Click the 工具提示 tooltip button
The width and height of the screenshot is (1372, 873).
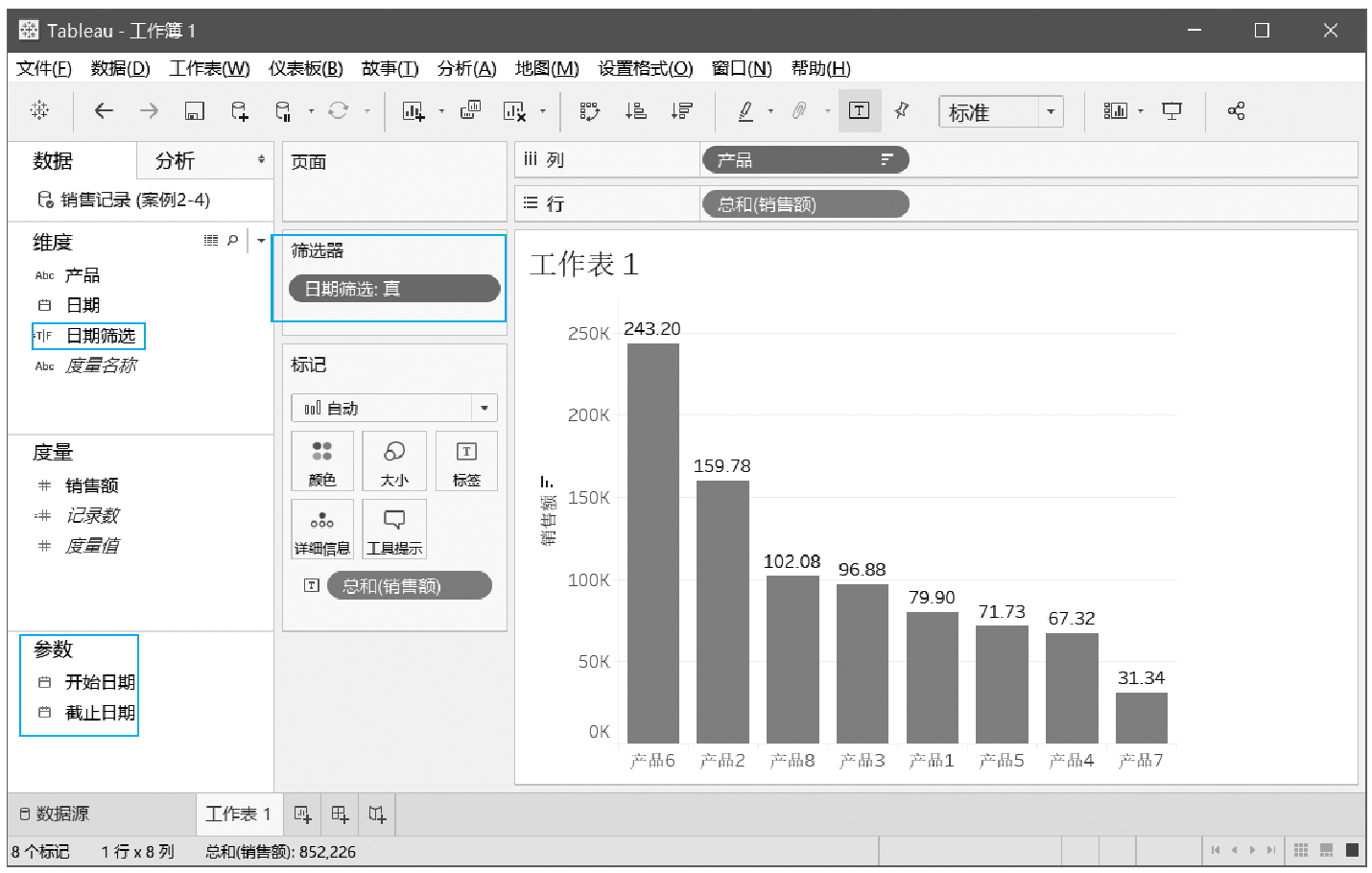click(x=394, y=530)
